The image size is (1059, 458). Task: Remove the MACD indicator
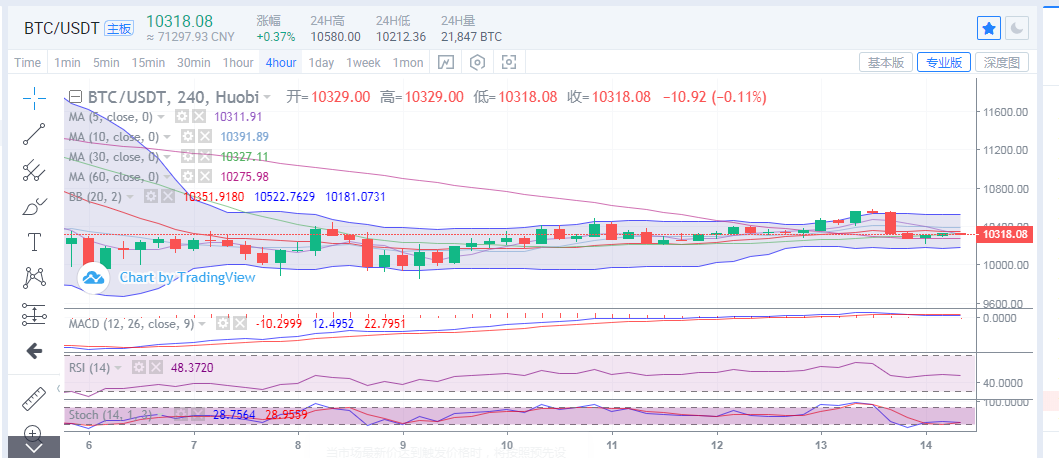point(240,324)
